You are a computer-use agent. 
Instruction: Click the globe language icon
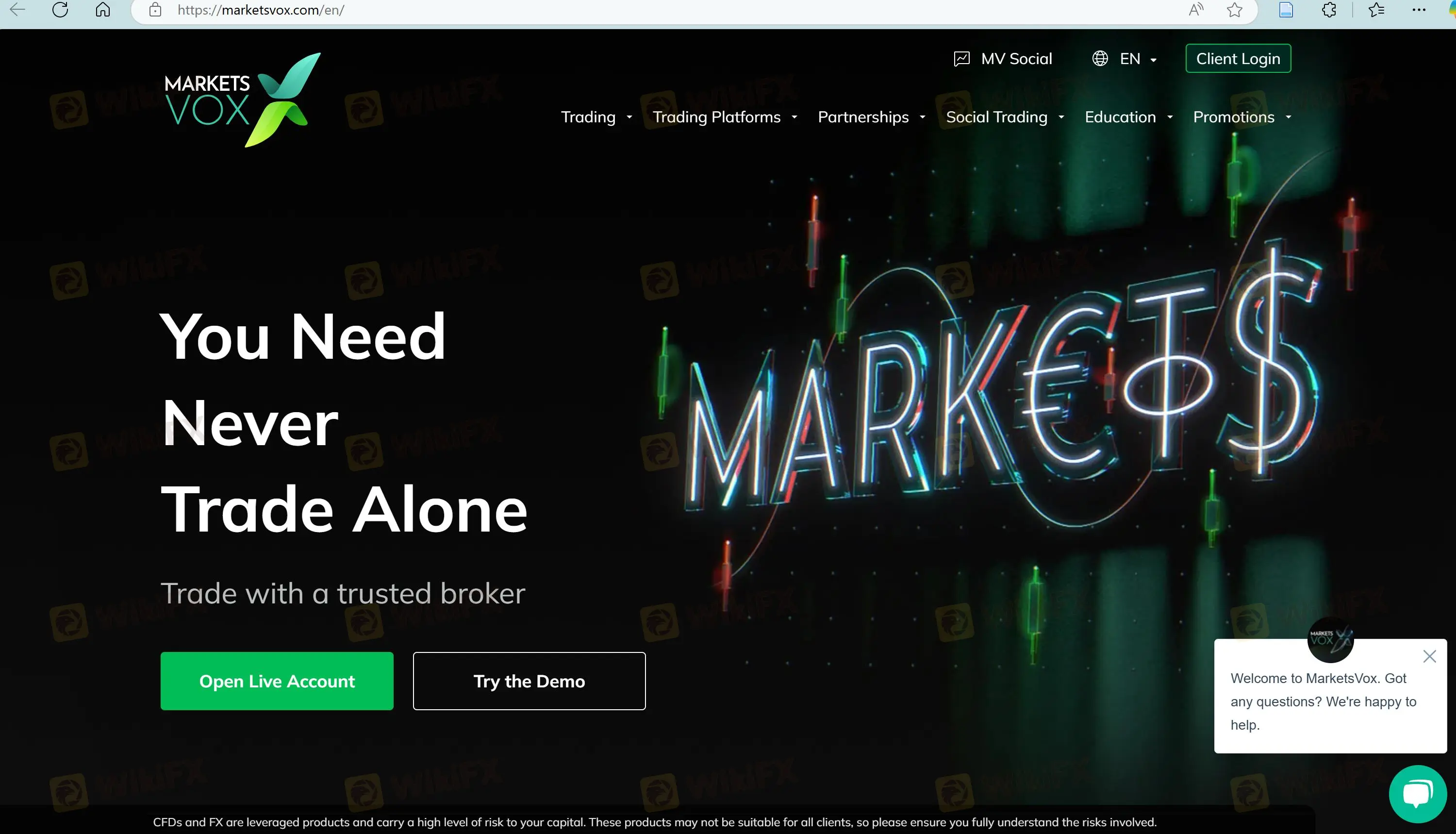[x=1100, y=58]
